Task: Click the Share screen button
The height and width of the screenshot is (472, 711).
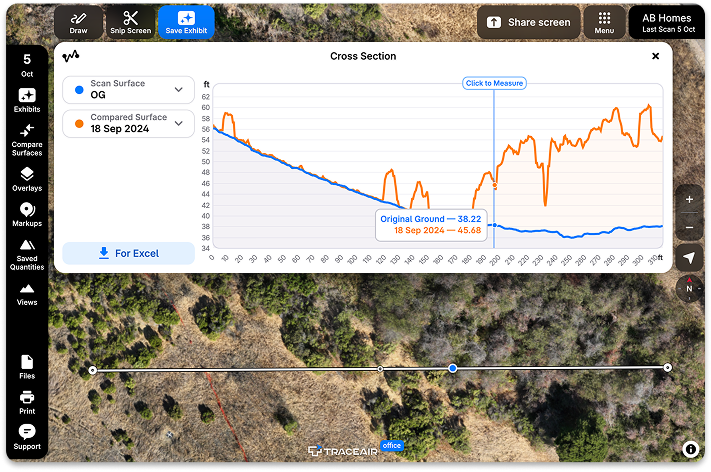Action: [x=529, y=22]
